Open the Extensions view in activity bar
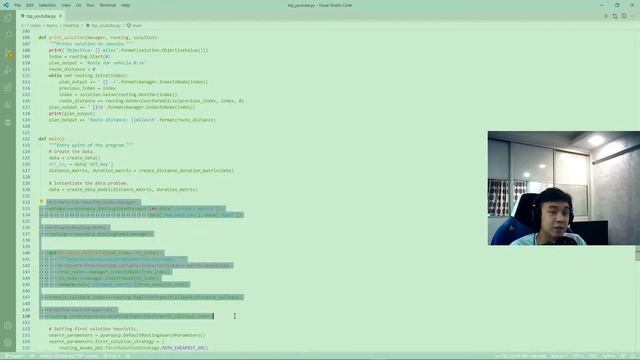Image resolution: width=640 pixels, height=360 pixels. (8, 87)
